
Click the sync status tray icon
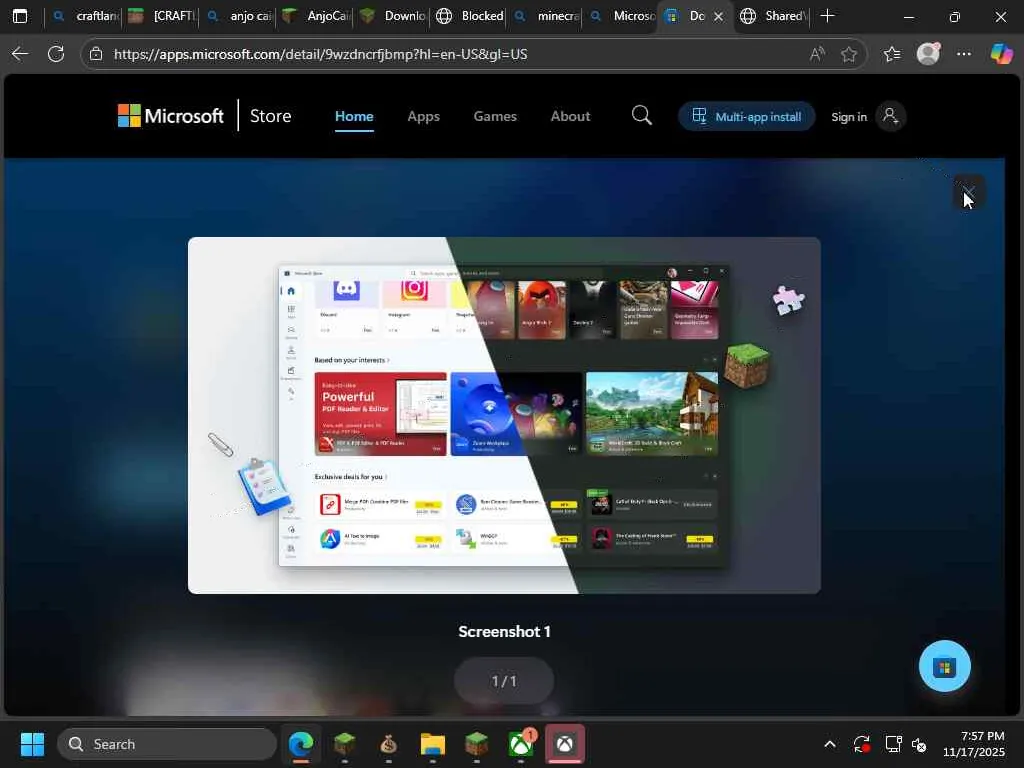(861, 744)
